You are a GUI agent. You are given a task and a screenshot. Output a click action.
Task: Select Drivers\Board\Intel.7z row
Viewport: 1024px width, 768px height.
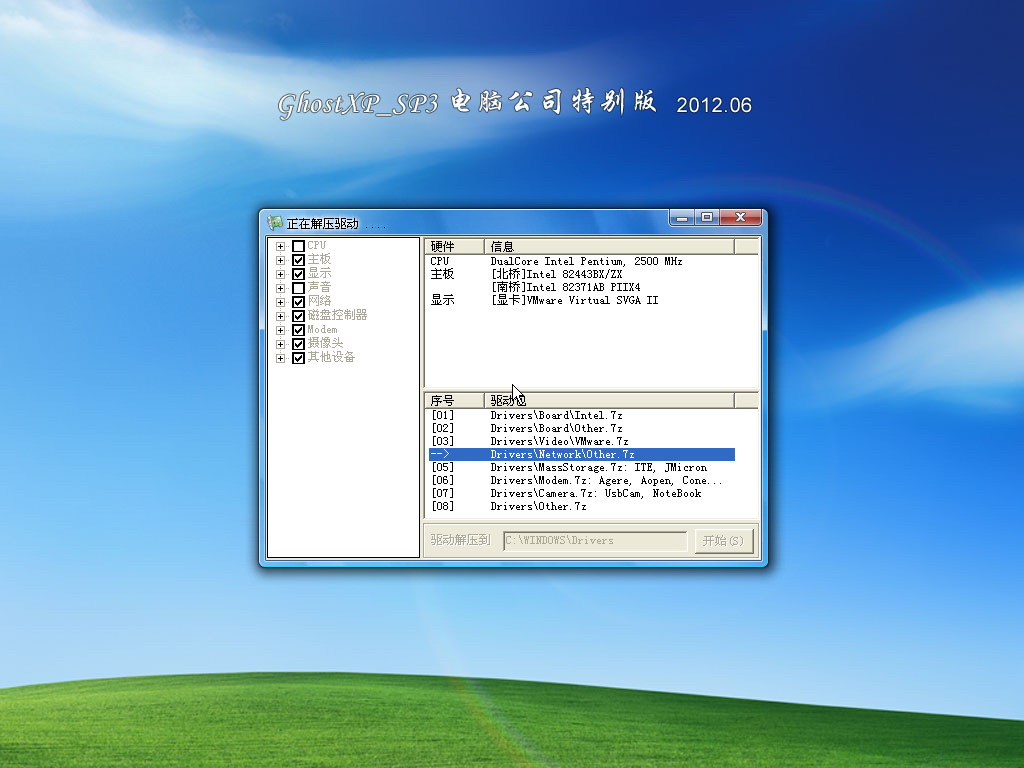click(x=556, y=415)
